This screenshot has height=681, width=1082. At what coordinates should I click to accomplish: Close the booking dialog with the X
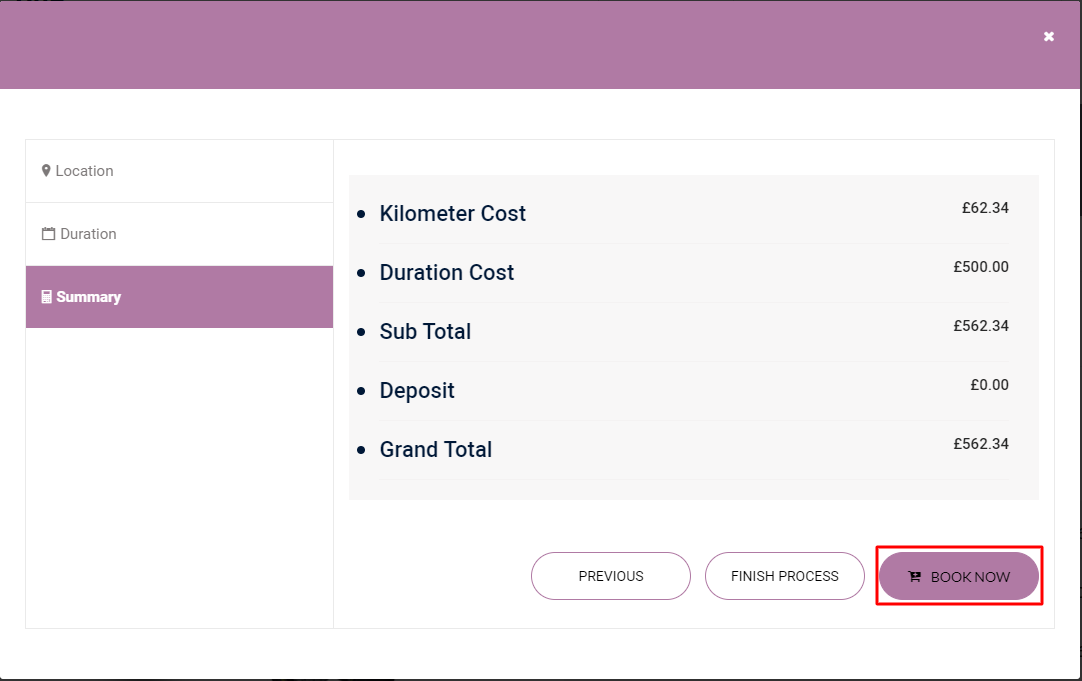click(1048, 36)
